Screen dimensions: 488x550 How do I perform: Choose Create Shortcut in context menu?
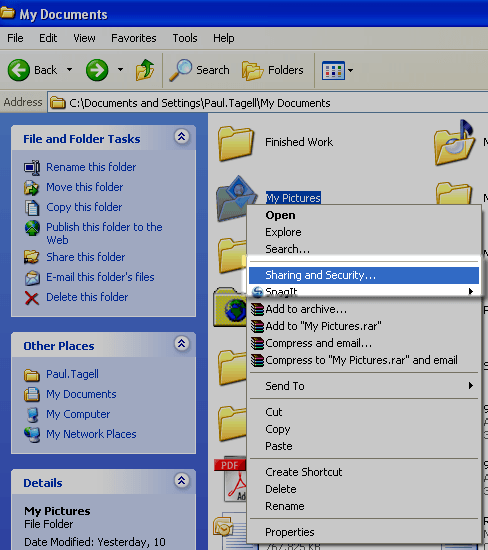tap(363, 472)
